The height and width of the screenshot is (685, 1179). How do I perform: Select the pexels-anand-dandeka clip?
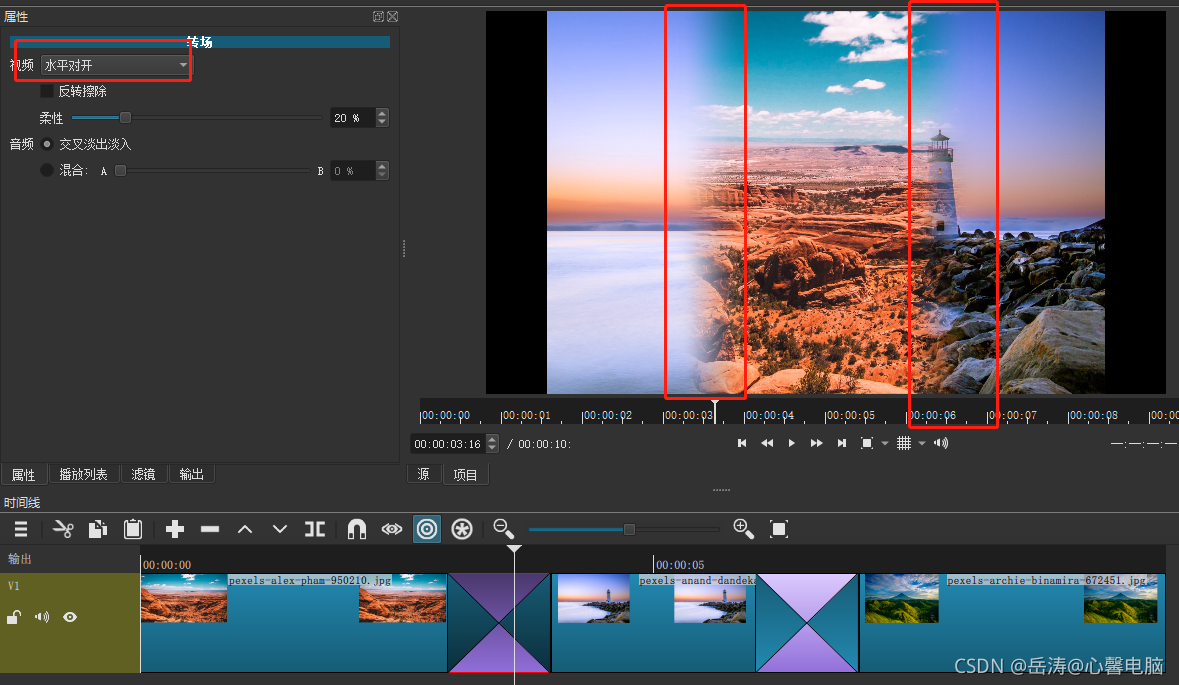[653, 623]
